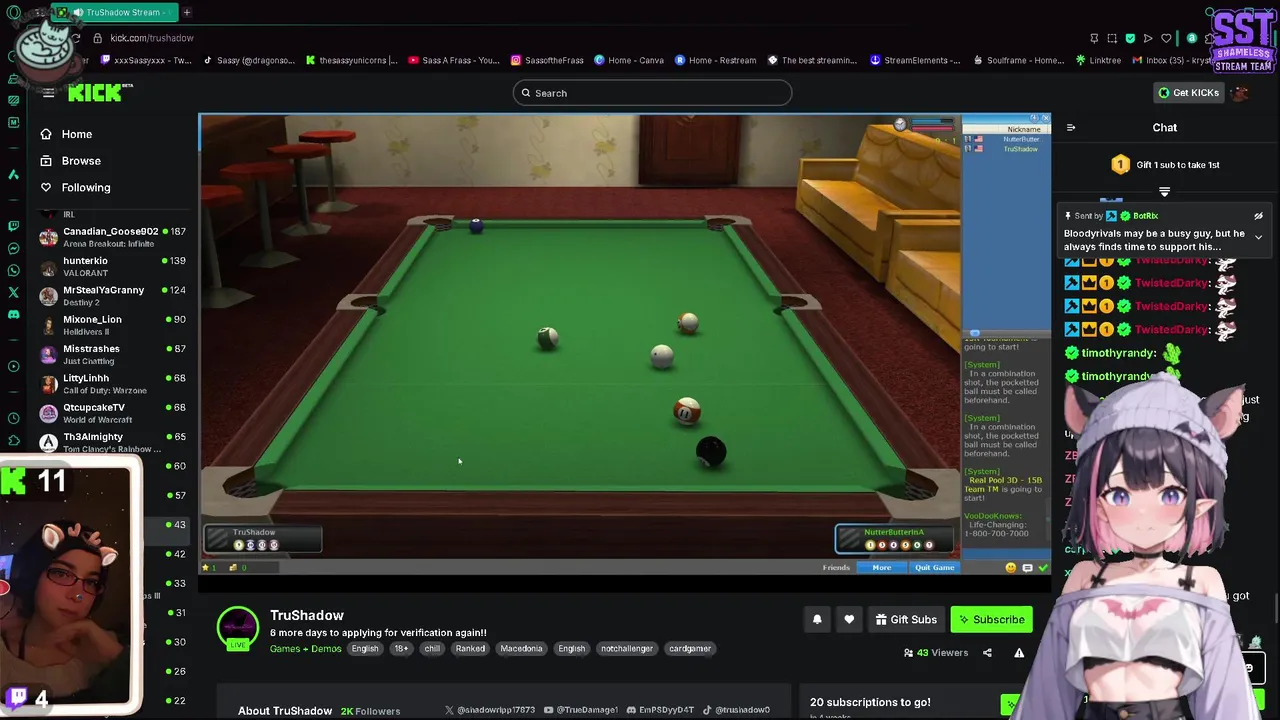The image size is (1280, 720).
Task: Click the Friends label in the pool game
Action: pyautogui.click(x=836, y=568)
